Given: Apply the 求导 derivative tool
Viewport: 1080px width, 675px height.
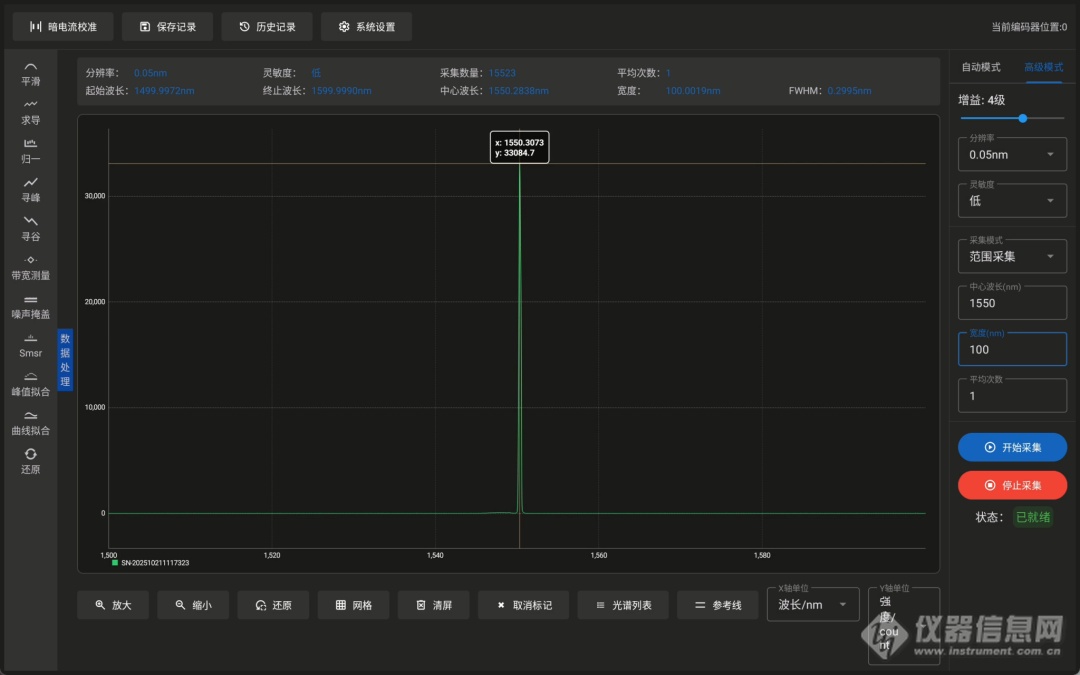Looking at the screenshot, I should (x=30, y=112).
